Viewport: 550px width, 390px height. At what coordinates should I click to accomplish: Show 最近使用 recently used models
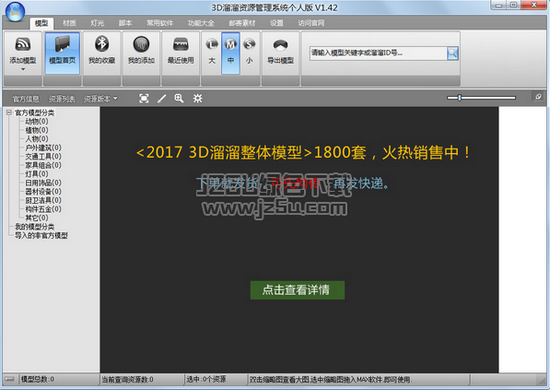(x=181, y=45)
